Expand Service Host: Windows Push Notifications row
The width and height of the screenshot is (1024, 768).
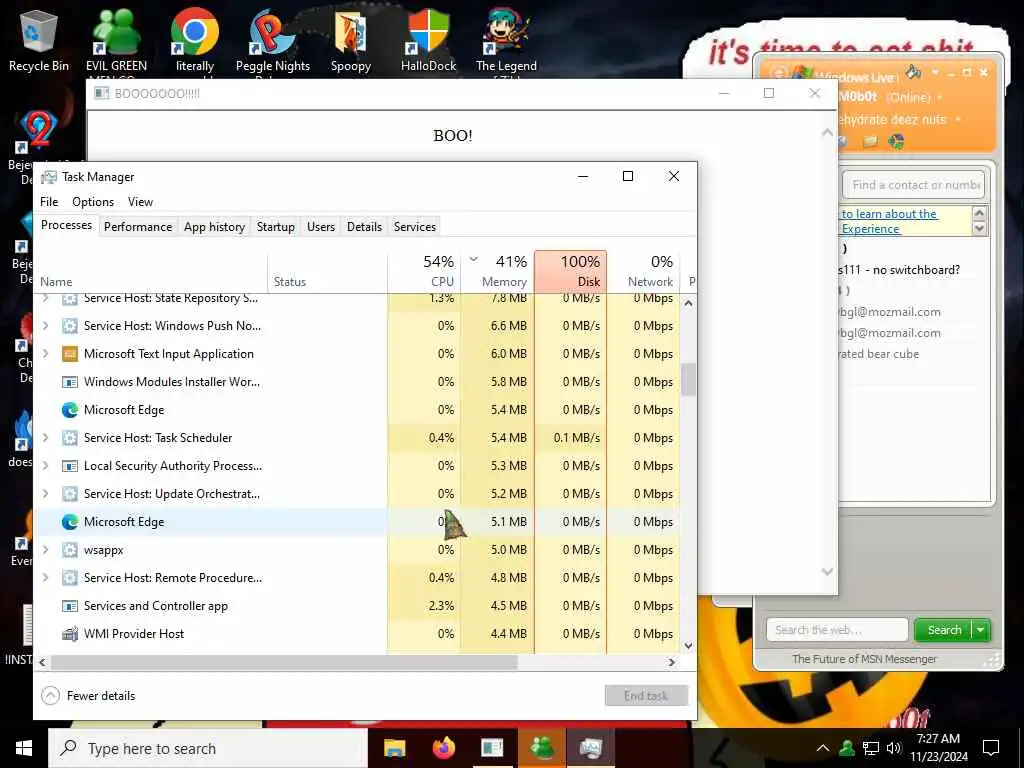pos(45,326)
